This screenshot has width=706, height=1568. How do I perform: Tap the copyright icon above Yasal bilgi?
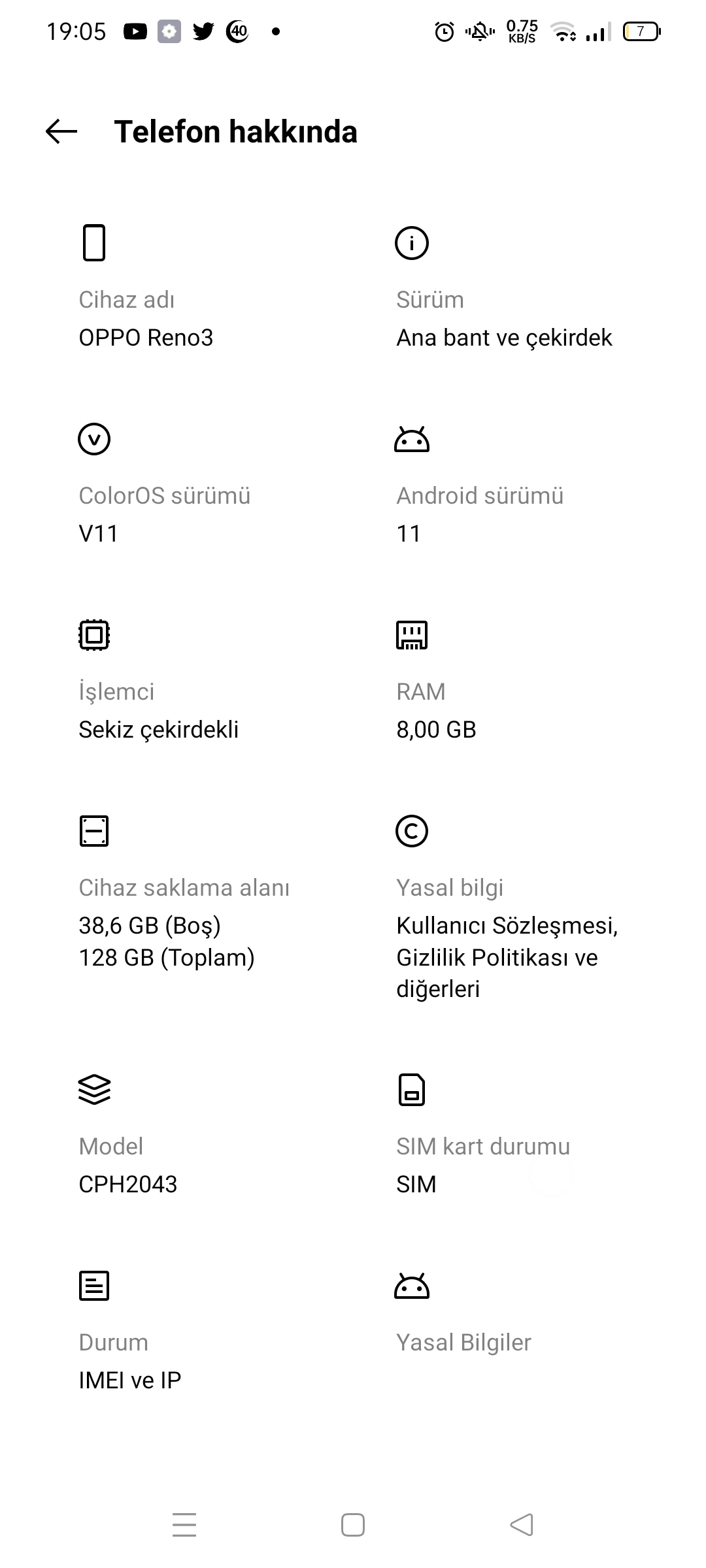click(x=412, y=831)
